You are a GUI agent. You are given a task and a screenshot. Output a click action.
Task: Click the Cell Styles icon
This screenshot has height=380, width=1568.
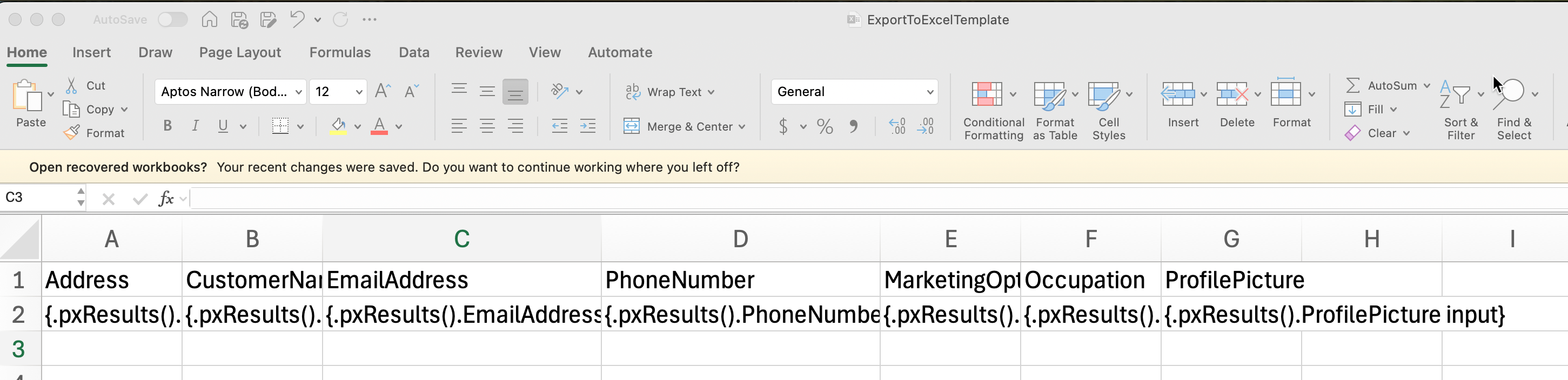(1103, 95)
